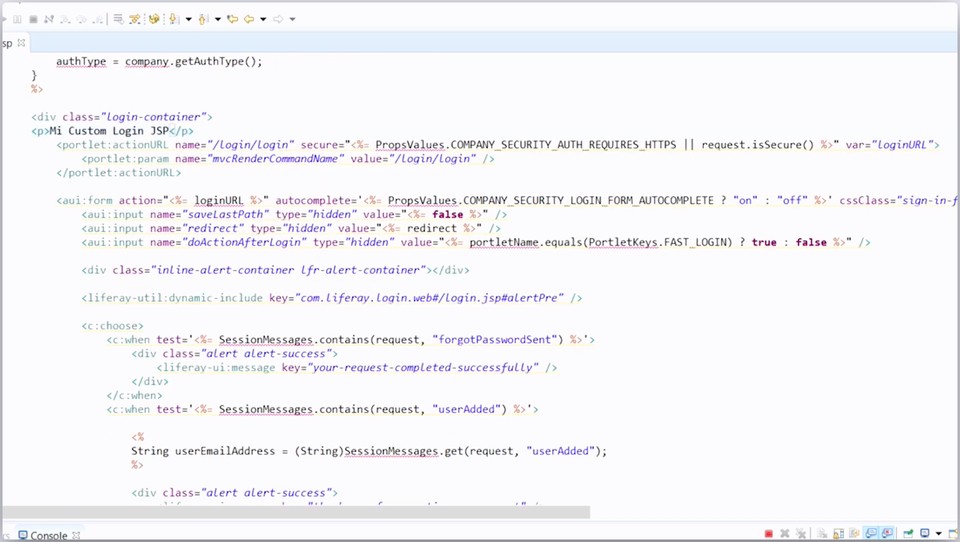Click 'com.liferay.login.web#/login.jsp#alertPre' key
This screenshot has width=960, height=542.
(x=429, y=298)
